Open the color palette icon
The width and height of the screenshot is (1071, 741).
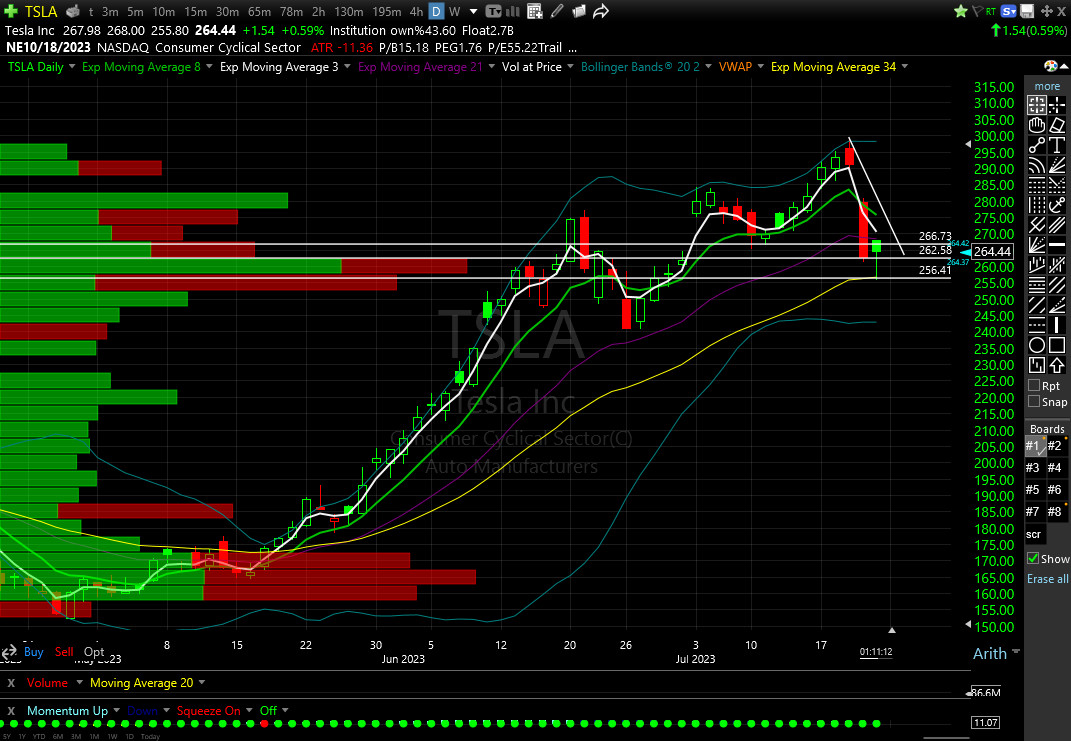click(x=1051, y=66)
